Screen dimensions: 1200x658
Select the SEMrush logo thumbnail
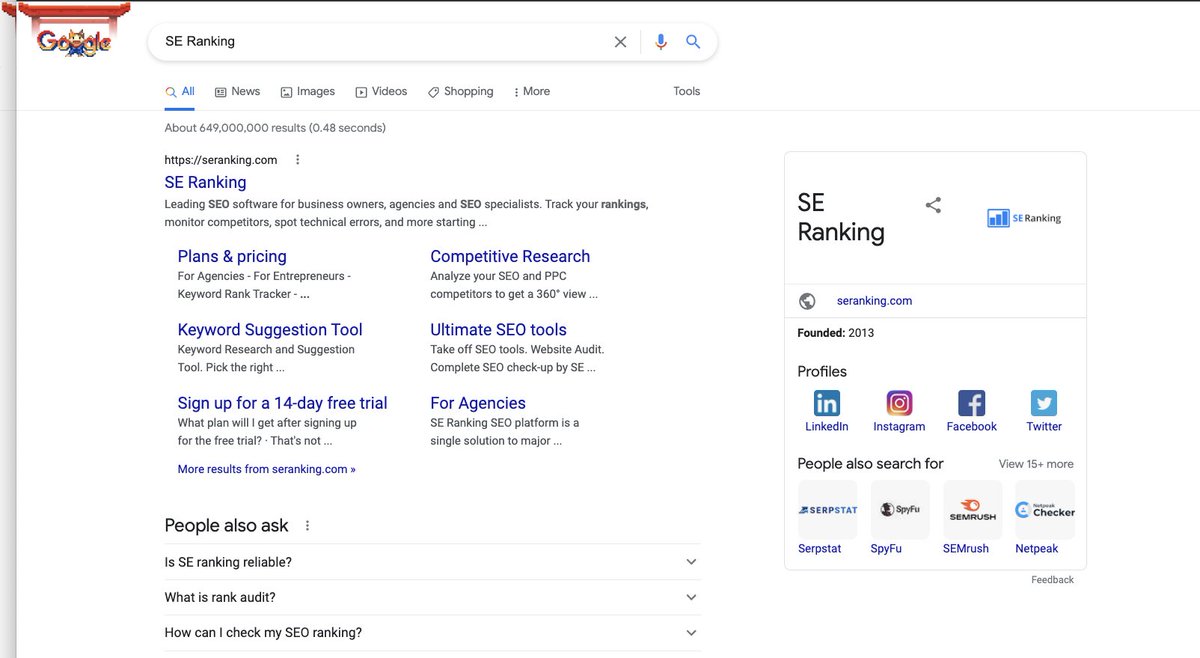972,510
